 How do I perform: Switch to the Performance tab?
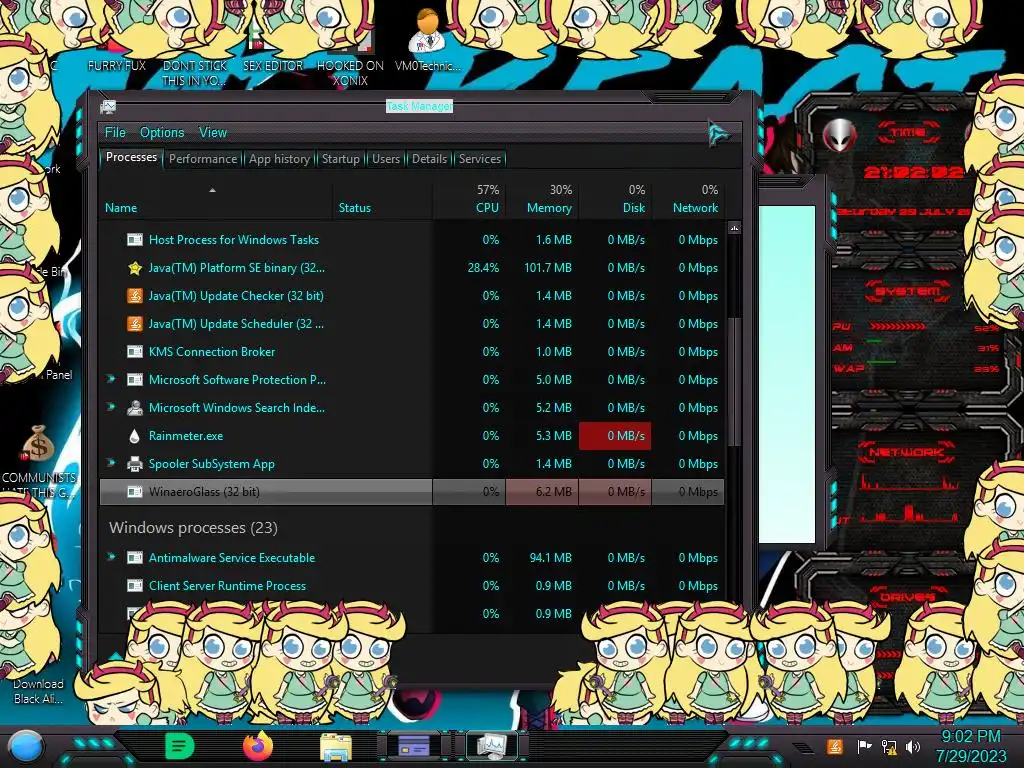coord(203,159)
